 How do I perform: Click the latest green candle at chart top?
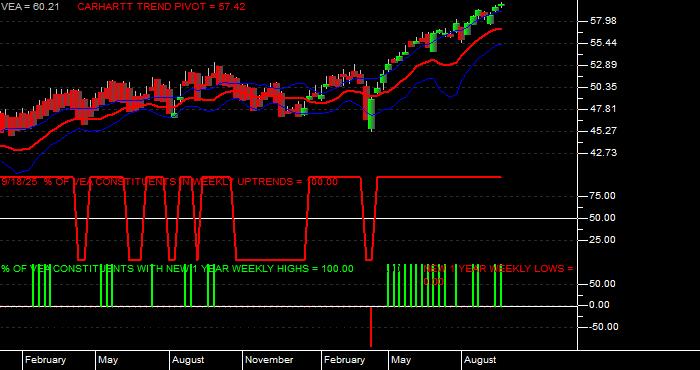coord(502,5)
